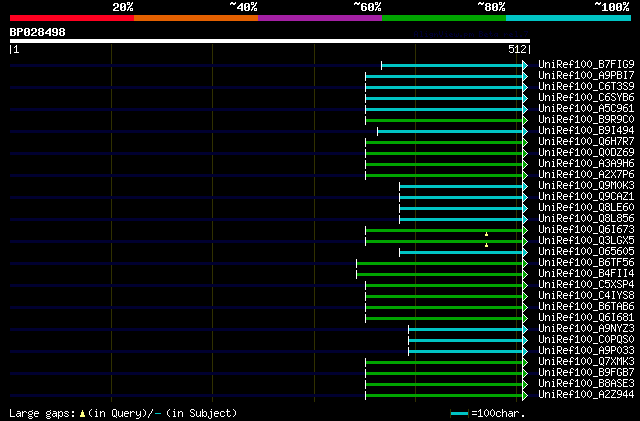Select hit label UniRef100_C6T3S9
The height and width of the screenshot is (421, 640).
(x=586, y=86)
